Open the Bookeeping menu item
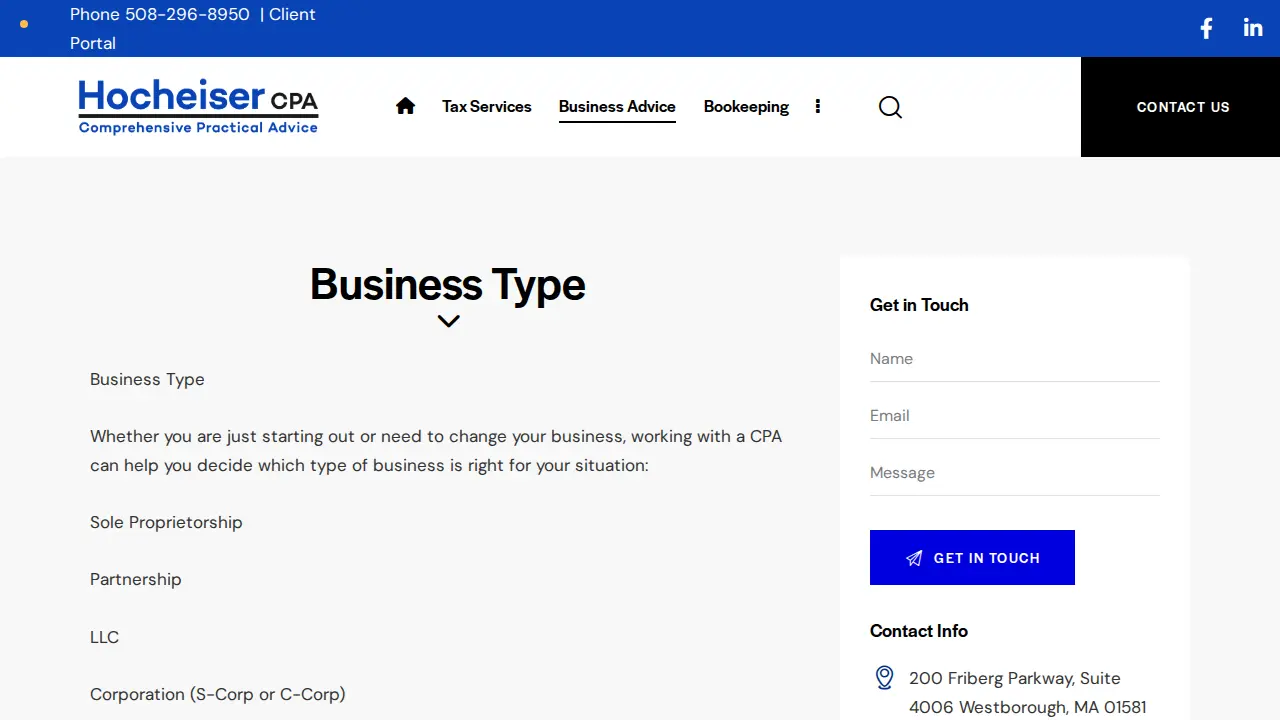Viewport: 1280px width, 720px height. pos(746,106)
